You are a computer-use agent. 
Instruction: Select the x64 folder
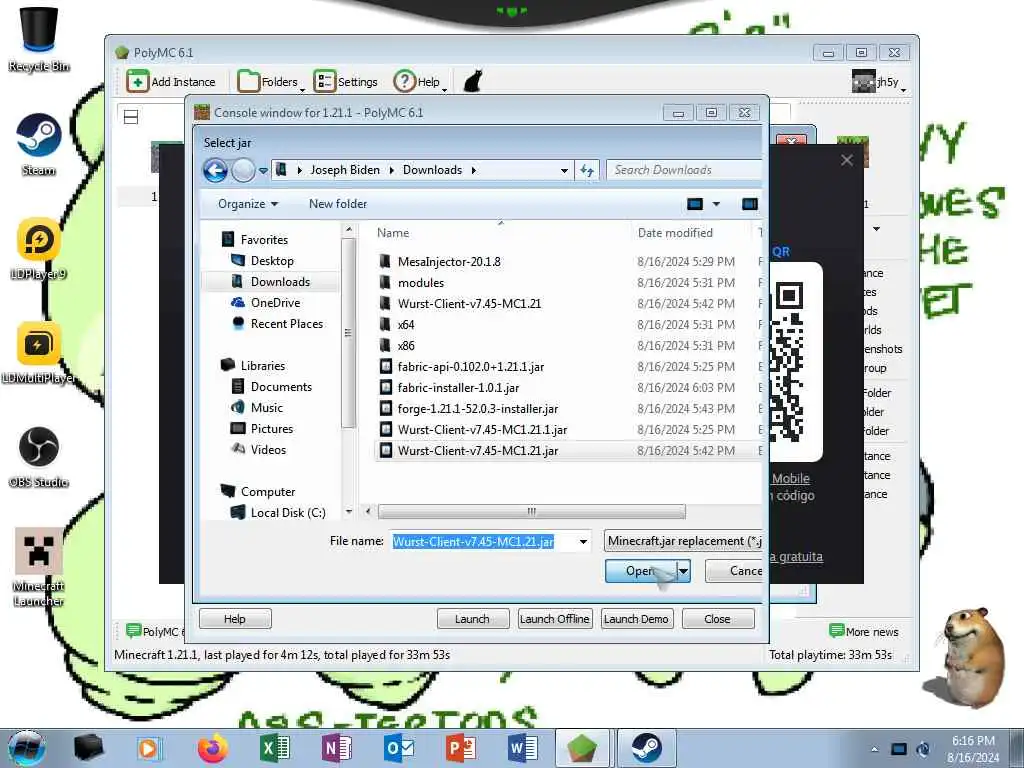pos(406,325)
